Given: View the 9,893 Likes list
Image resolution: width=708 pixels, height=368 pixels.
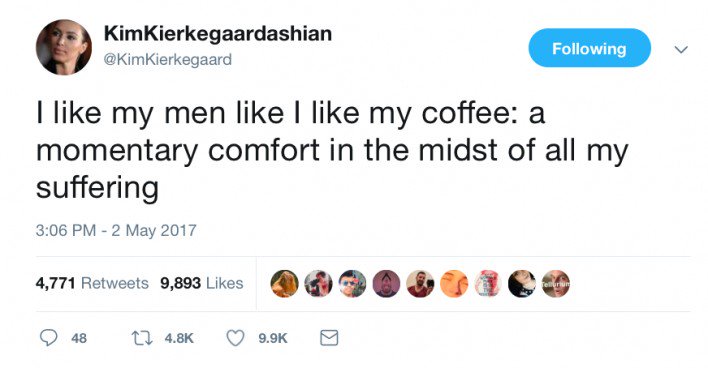Looking at the screenshot, I should pos(202,284).
